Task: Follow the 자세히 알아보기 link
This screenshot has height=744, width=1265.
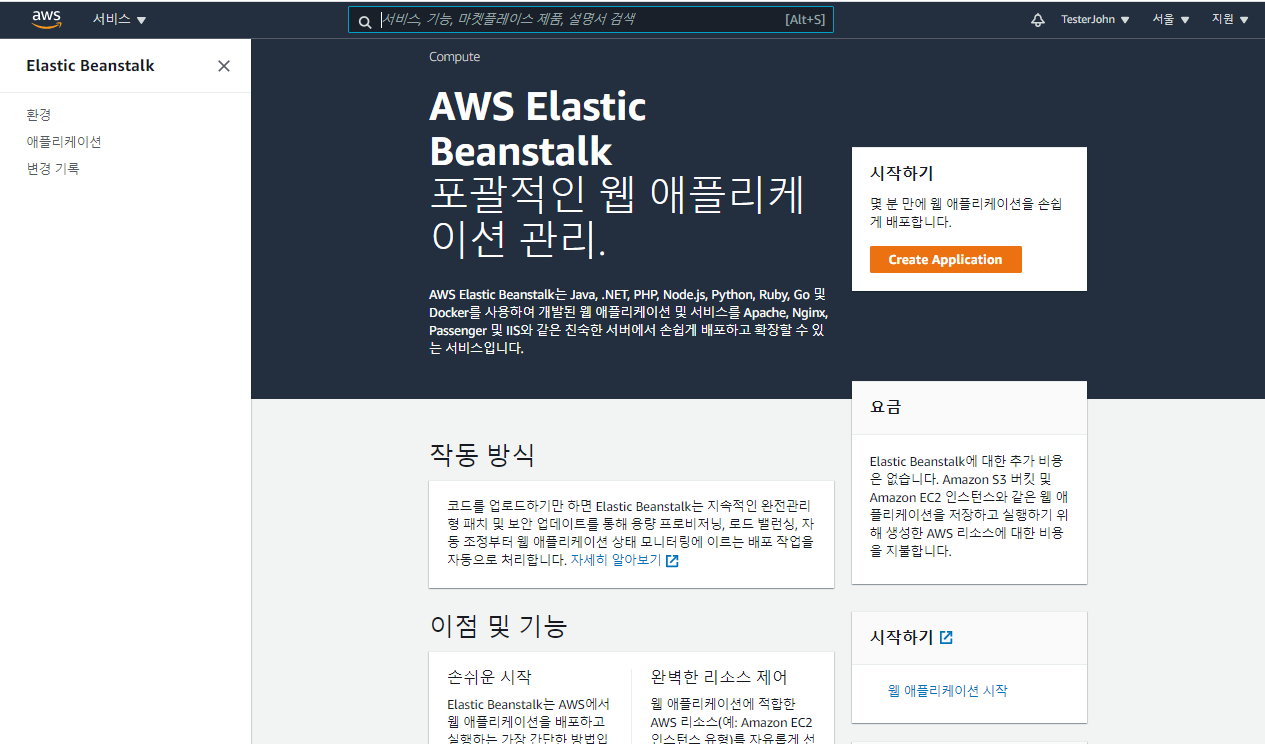Action: pyautogui.click(x=616, y=561)
